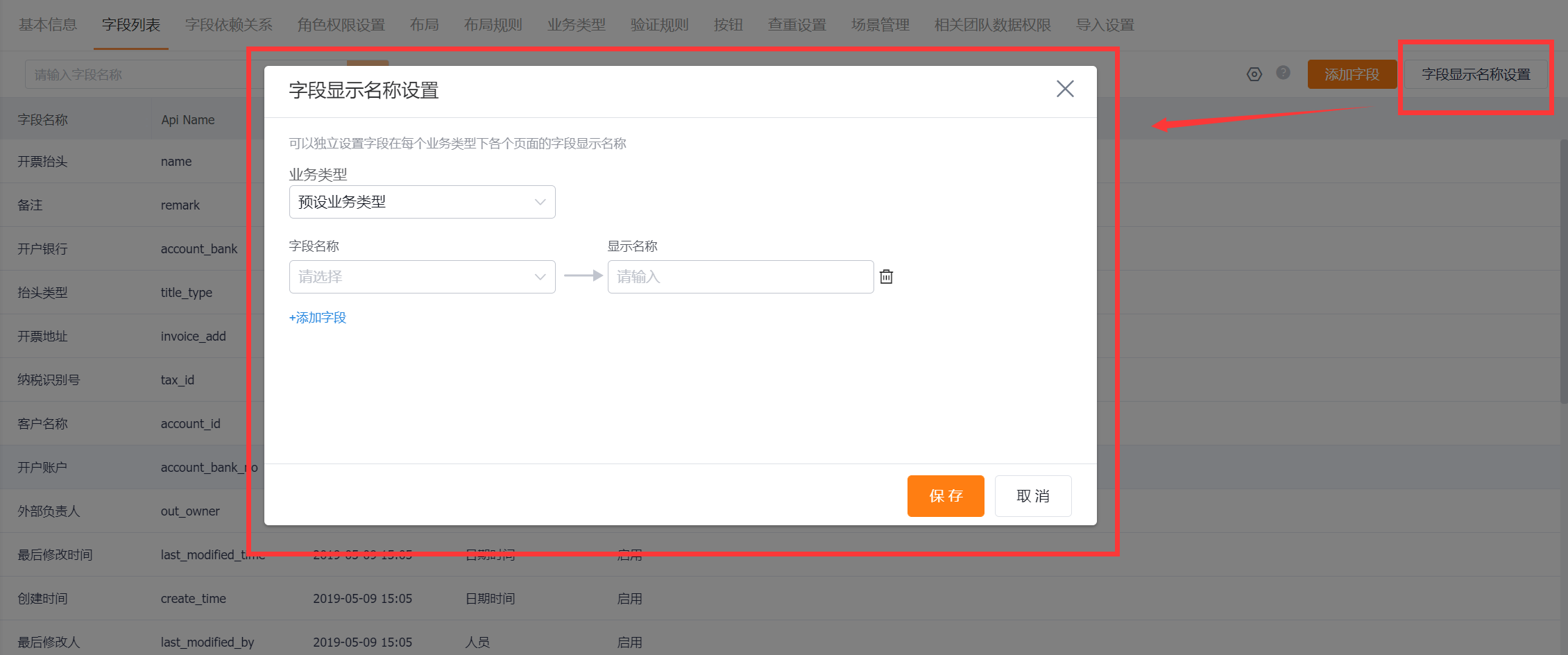The width and height of the screenshot is (1568, 655).
Task: Click the help question mark icon
Action: coord(1284,73)
